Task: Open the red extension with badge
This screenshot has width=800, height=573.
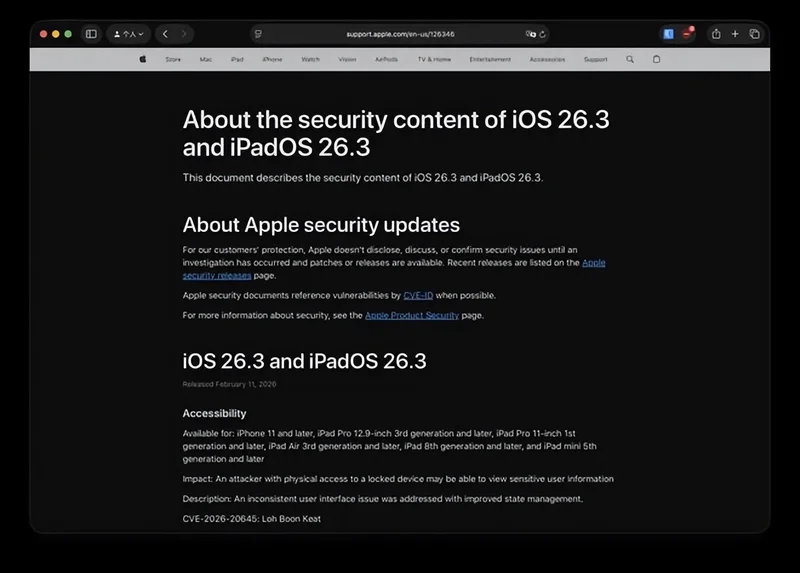Action: click(x=687, y=34)
